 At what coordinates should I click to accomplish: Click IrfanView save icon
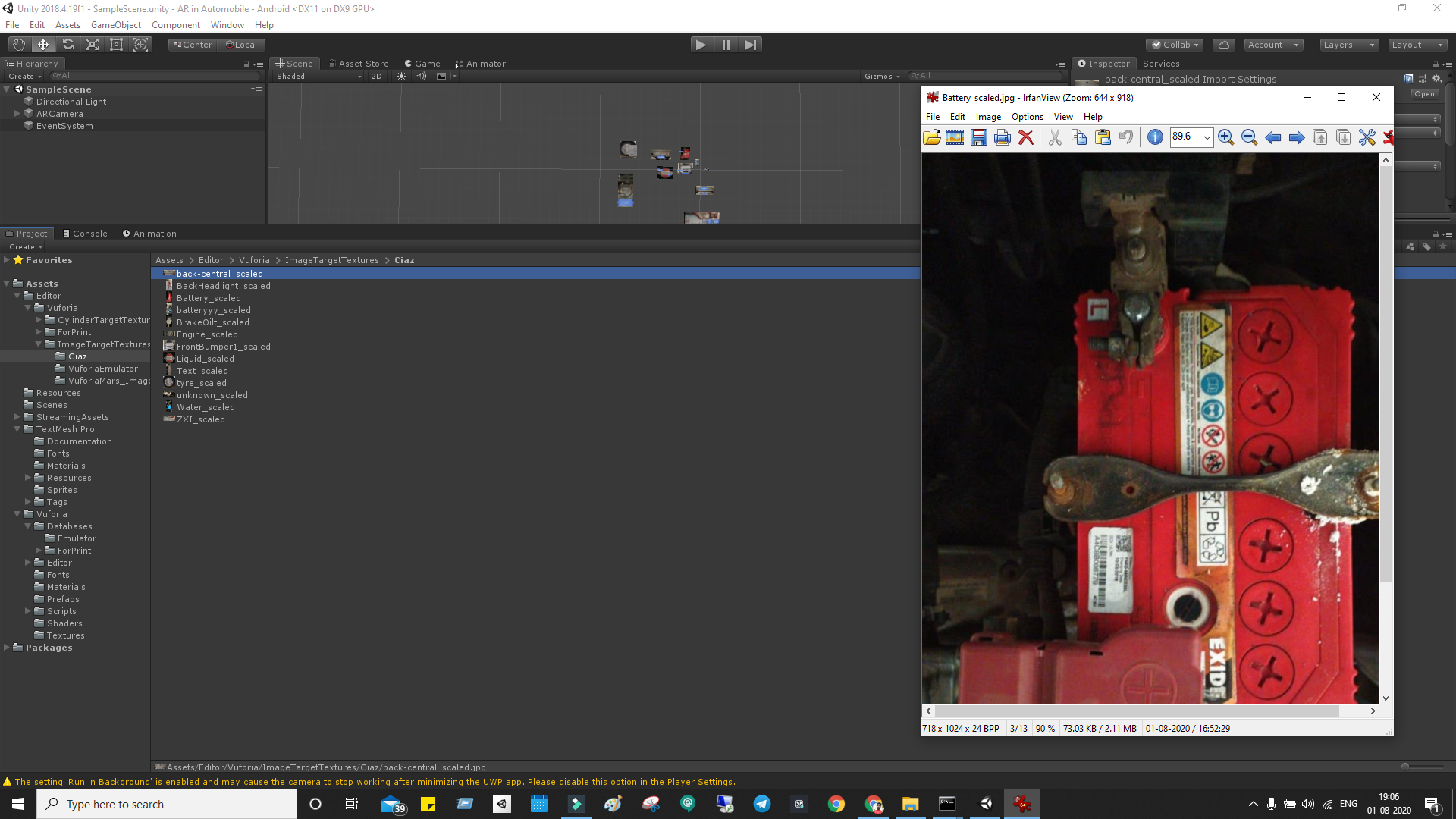978,137
